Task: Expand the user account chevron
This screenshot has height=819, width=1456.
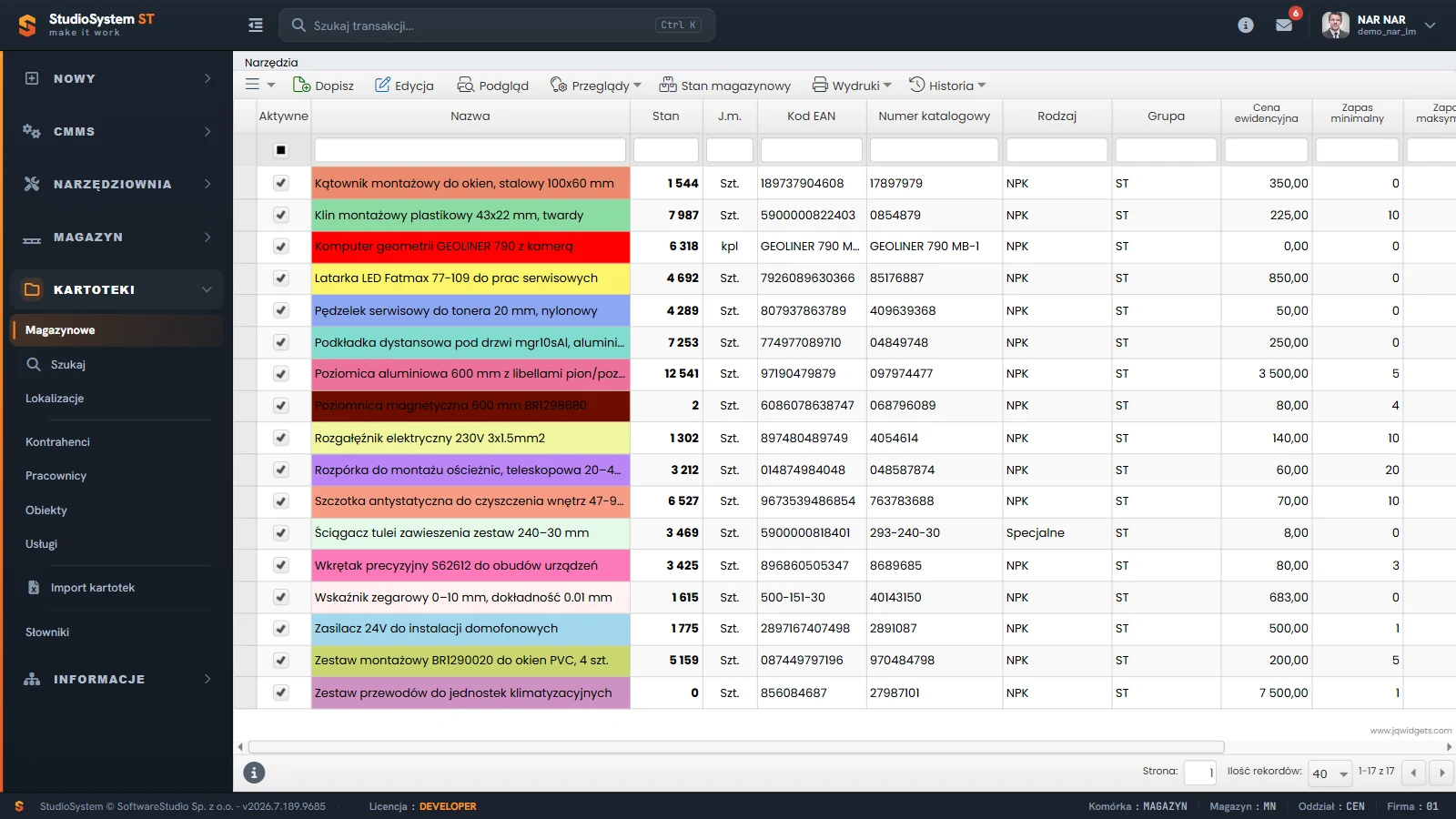Action: [1431, 25]
